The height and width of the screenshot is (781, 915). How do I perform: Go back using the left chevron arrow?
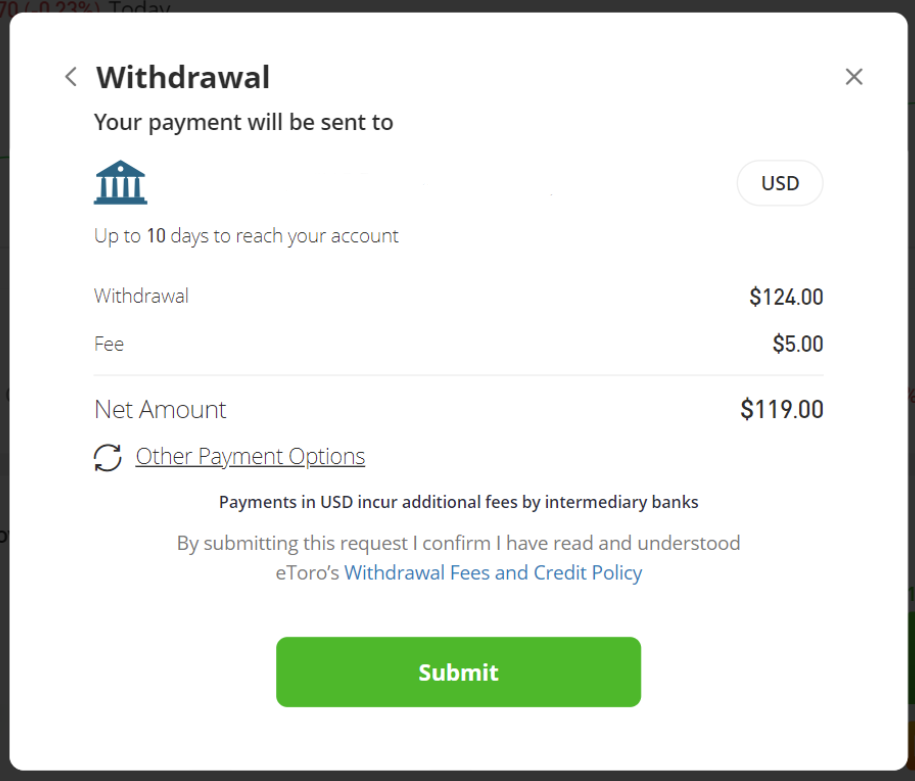click(x=70, y=76)
